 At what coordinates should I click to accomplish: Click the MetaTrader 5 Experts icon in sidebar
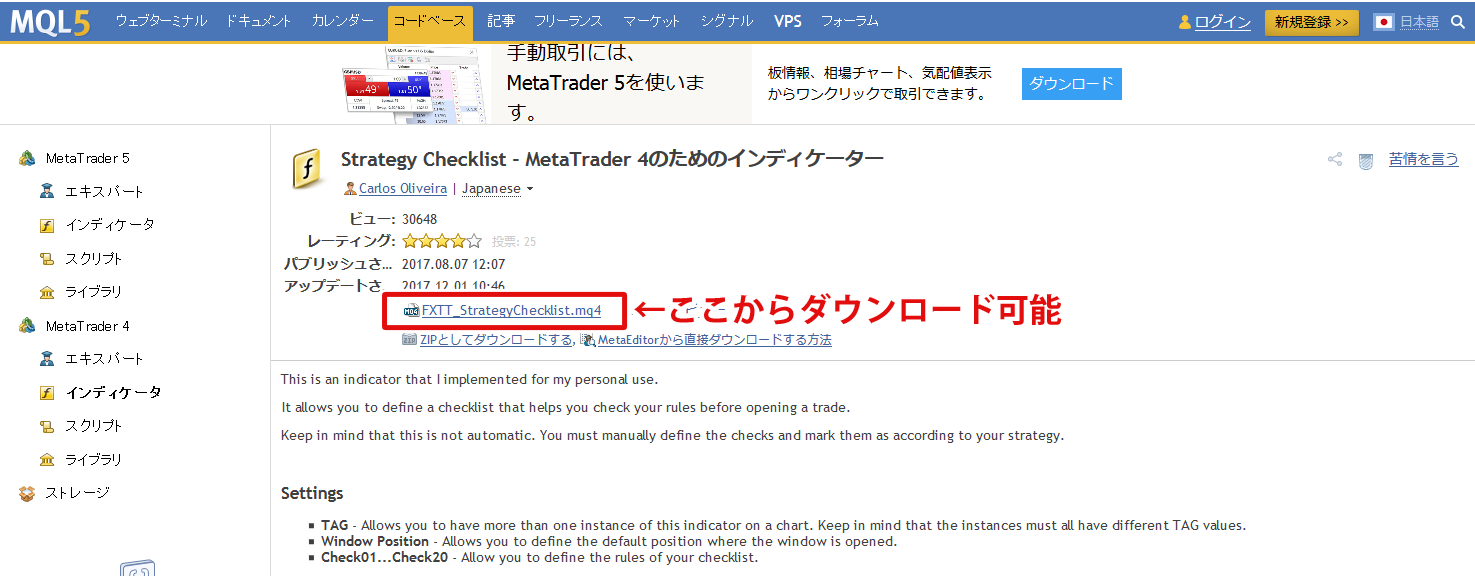(x=46, y=191)
